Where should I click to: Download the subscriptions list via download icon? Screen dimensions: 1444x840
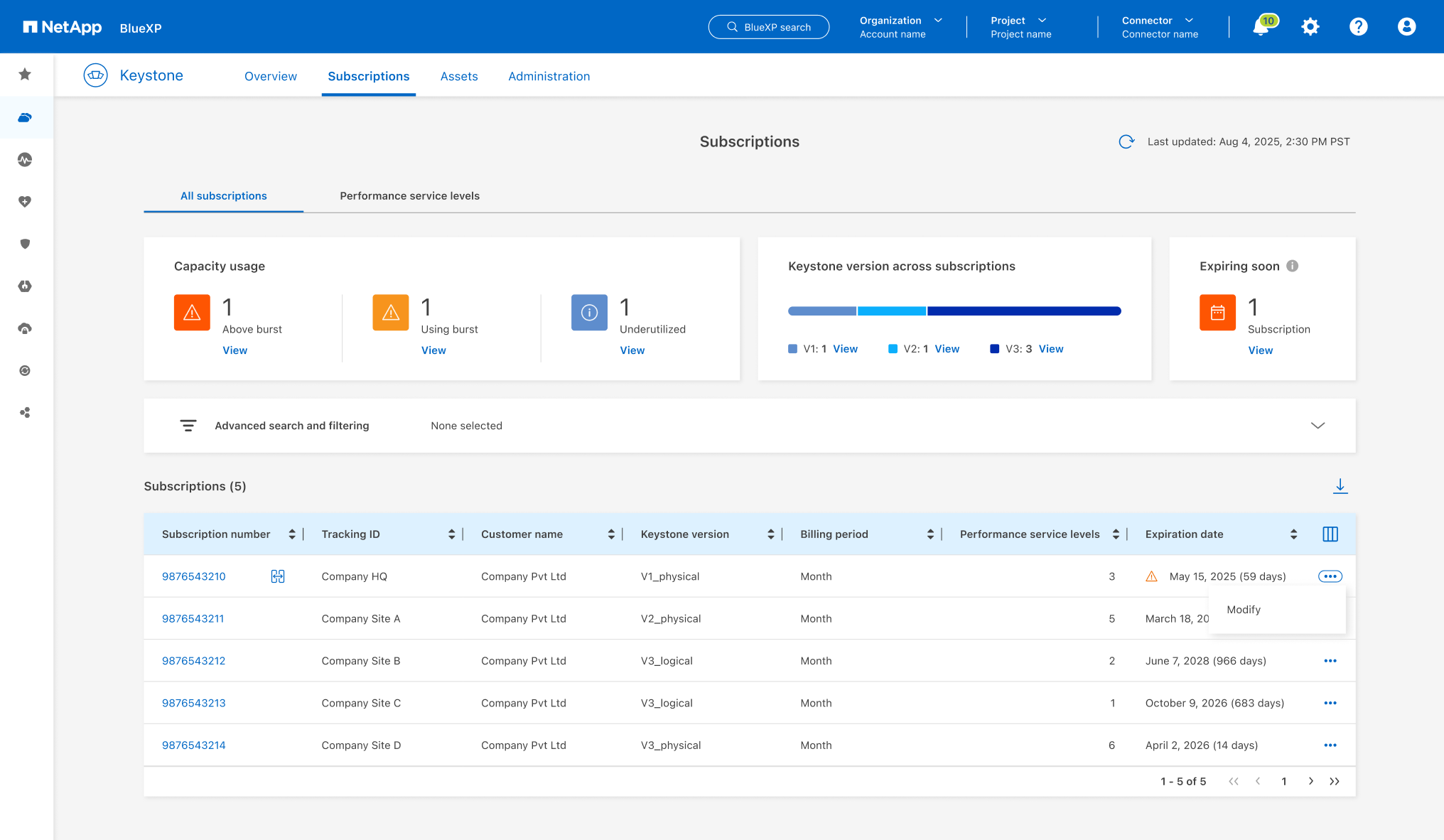tap(1340, 486)
